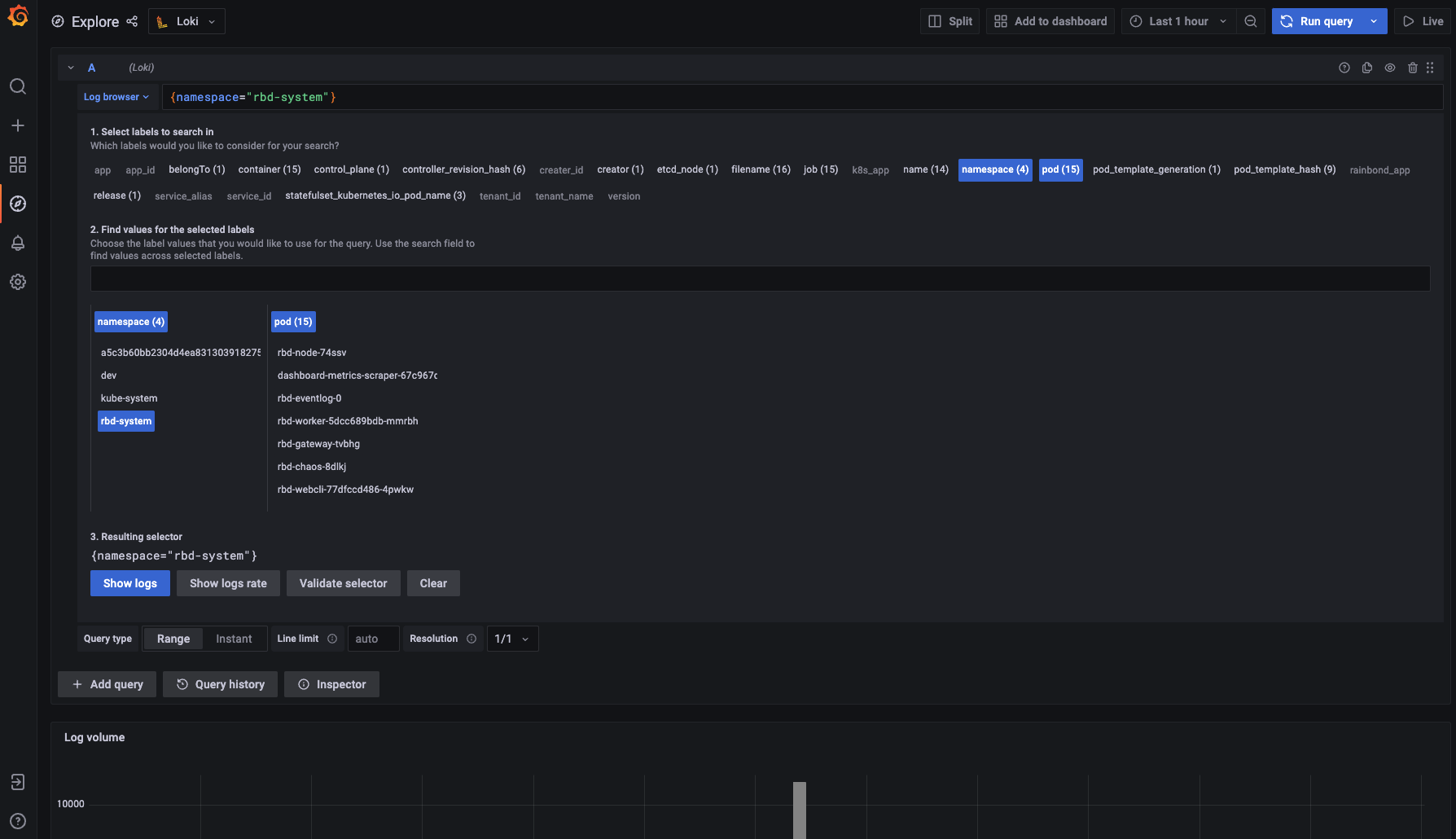Open the Last 1 hour time picker
Image resolution: width=1456 pixels, height=839 pixels.
point(1178,21)
